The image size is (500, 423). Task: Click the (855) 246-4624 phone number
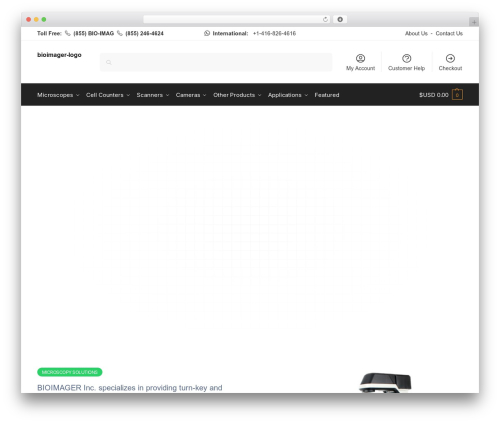click(144, 33)
